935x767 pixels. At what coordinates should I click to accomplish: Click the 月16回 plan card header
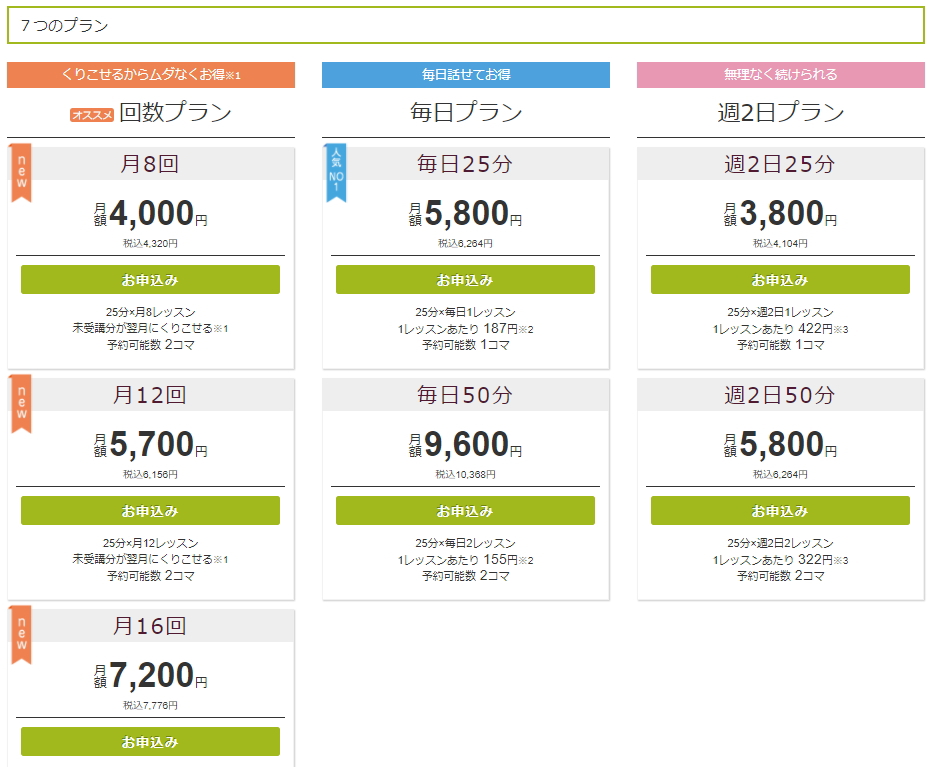pos(151,626)
